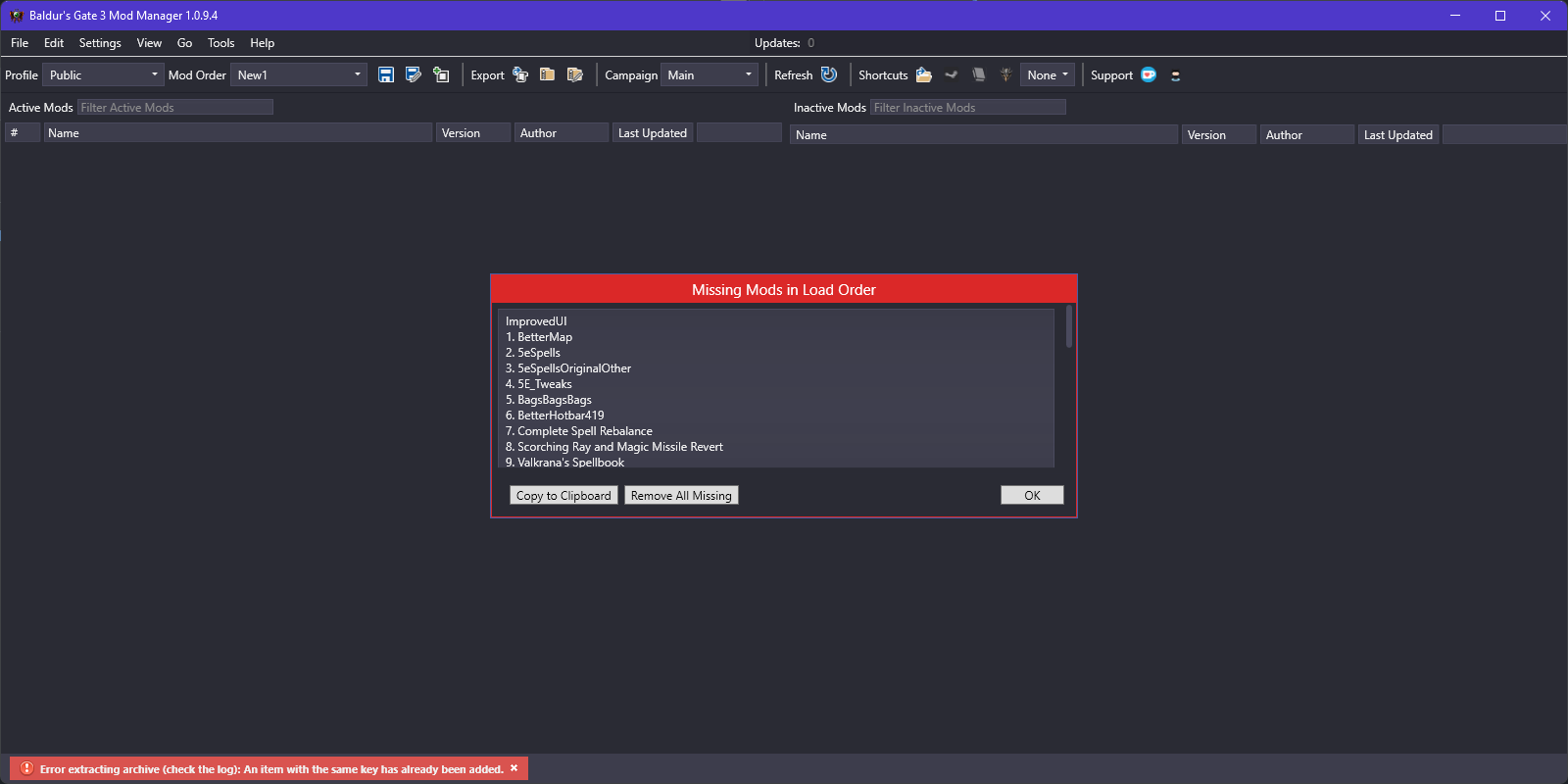Click the export to archive icon
Image resolution: width=1568 pixels, height=784 pixels.
point(548,74)
